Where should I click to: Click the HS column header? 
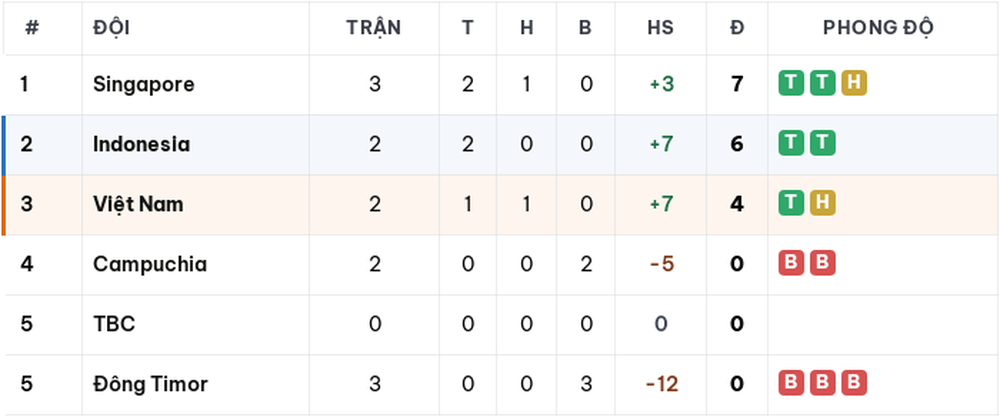(661, 27)
